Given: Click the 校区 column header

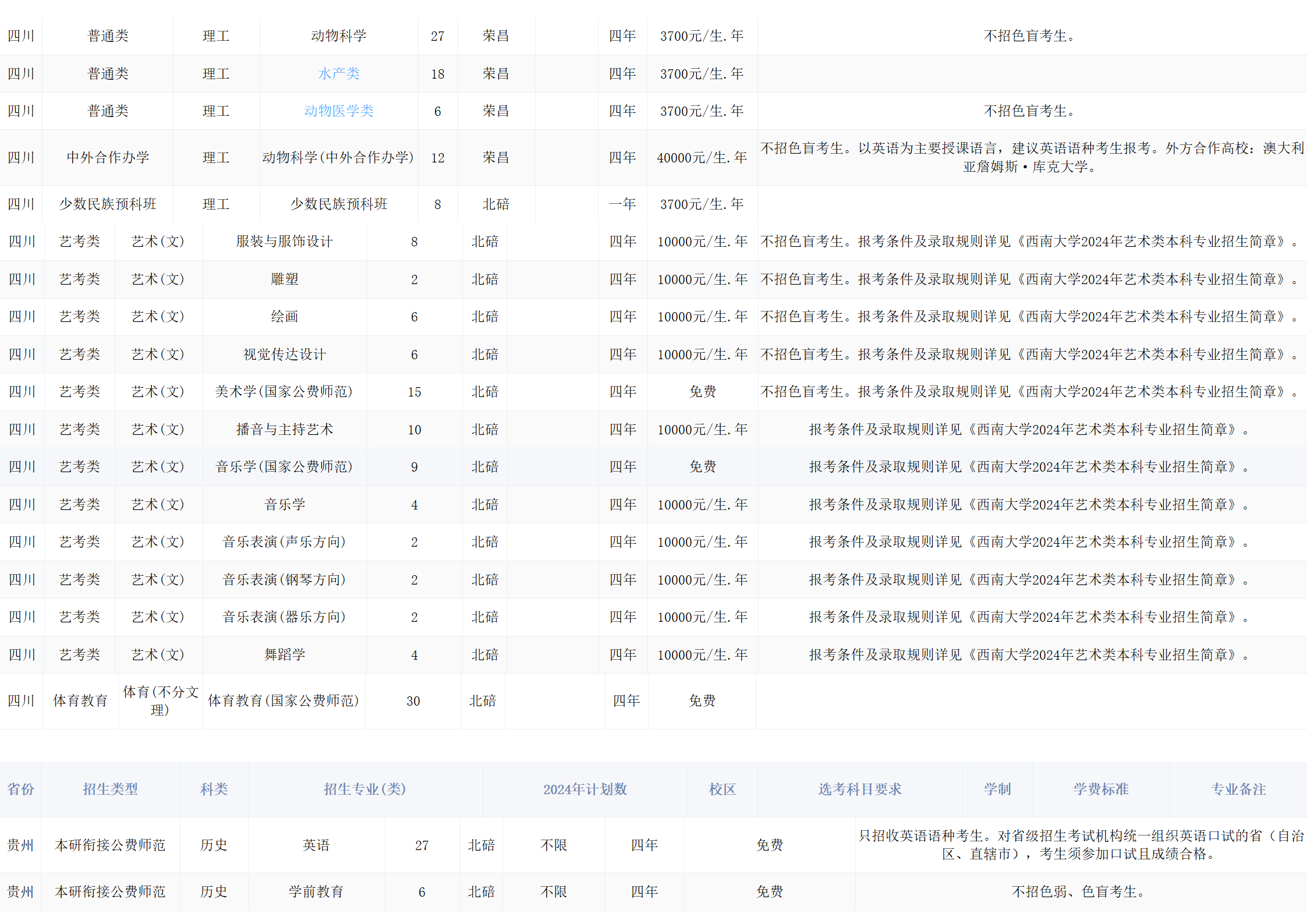Looking at the screenshot, I should (x=722, y=789).
